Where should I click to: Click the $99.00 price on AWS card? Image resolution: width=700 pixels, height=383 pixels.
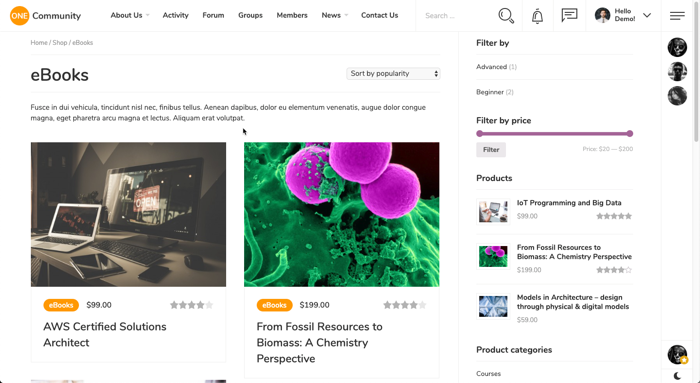(x=99, y=305)
